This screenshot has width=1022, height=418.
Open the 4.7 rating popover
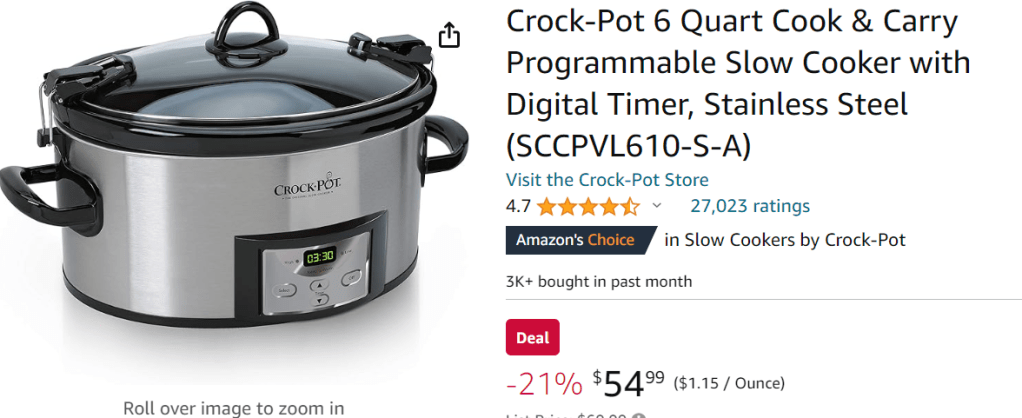point(518,207)
